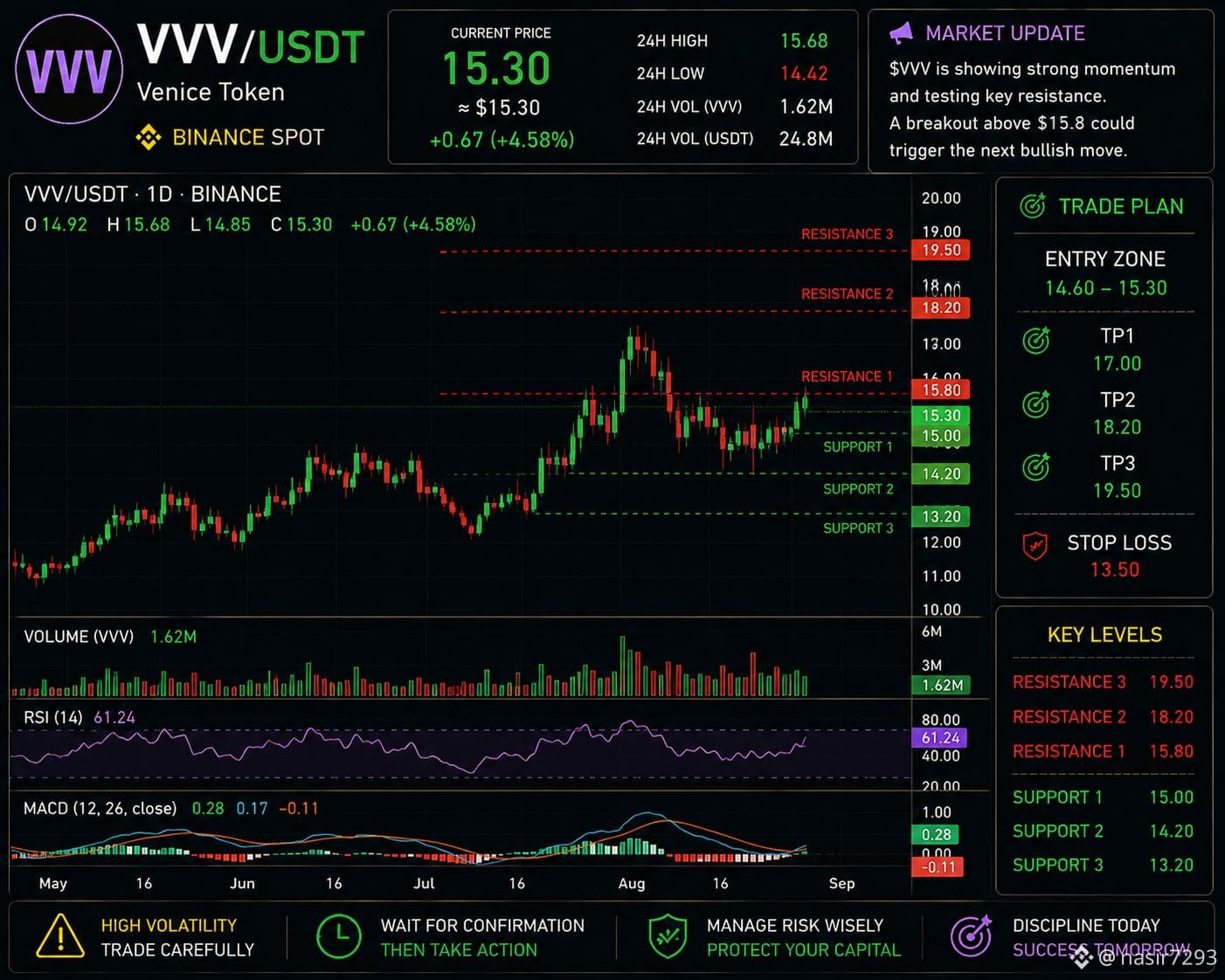Select the 24H VOL (VVV) value 1.62M
The height and width of the screenshot is (980, 1225).
[806, 107]
